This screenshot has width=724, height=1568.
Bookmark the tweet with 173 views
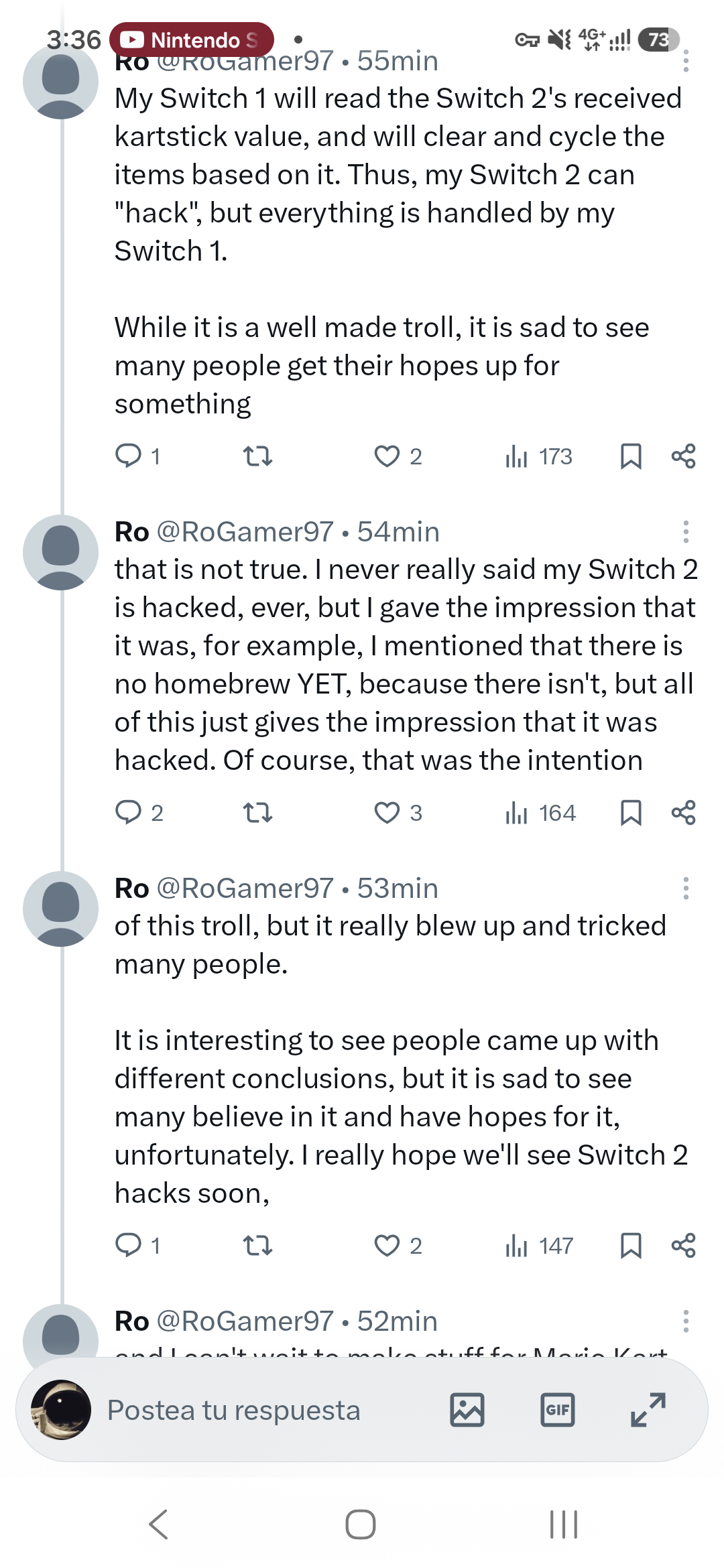click(x=631, y=456)
